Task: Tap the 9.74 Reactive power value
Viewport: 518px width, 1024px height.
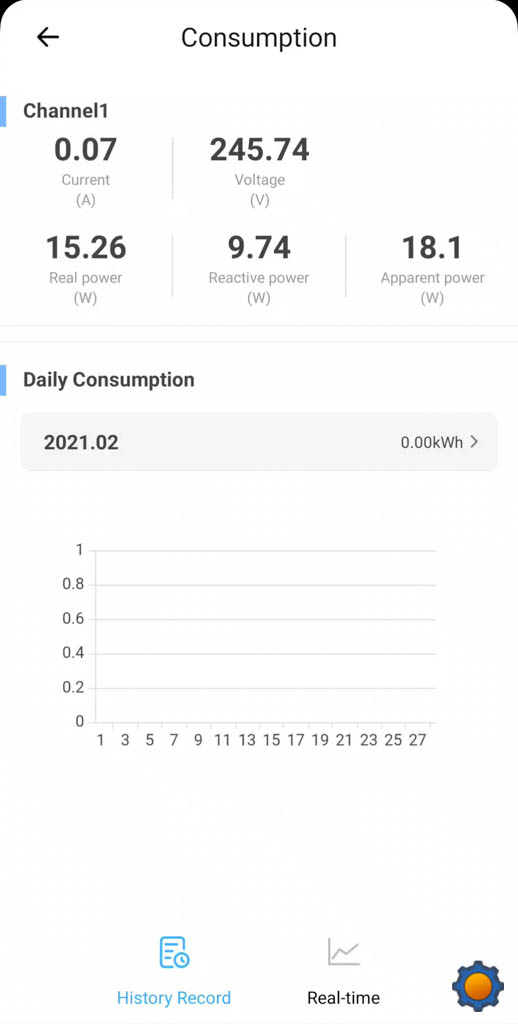Action: click(x=259, y=248)
